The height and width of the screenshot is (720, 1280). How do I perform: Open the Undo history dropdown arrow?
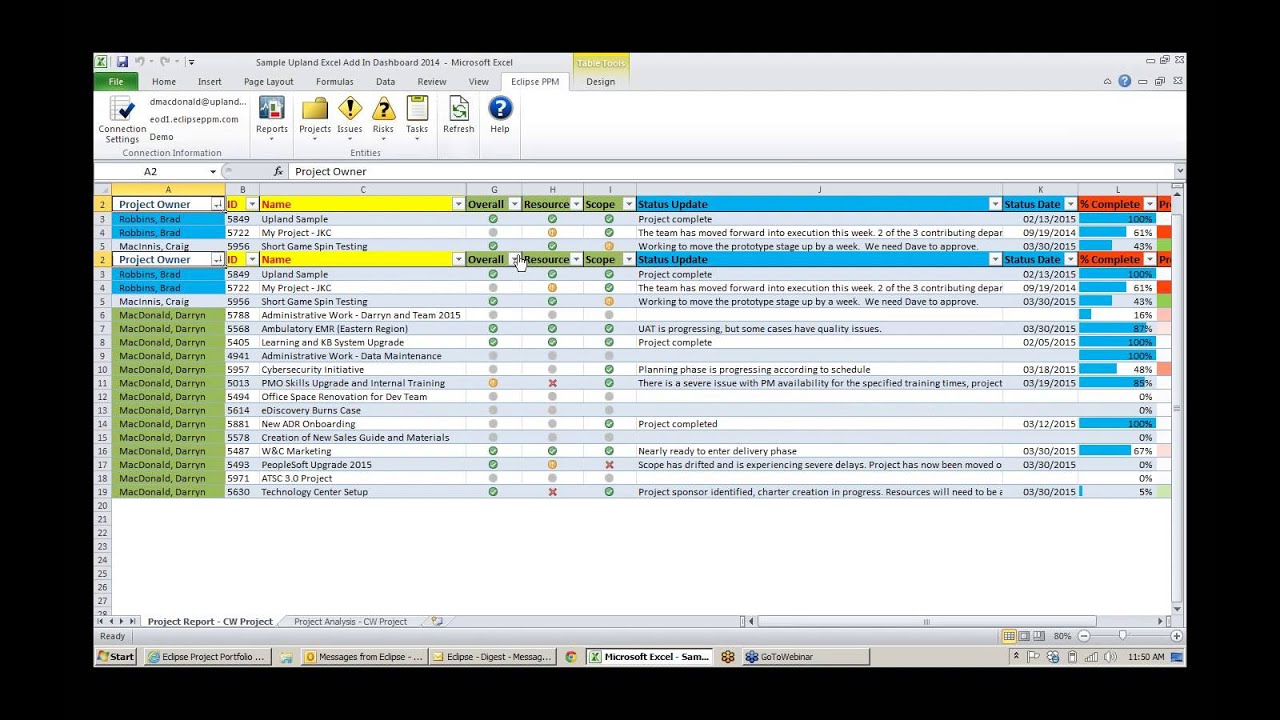point(151,62)
